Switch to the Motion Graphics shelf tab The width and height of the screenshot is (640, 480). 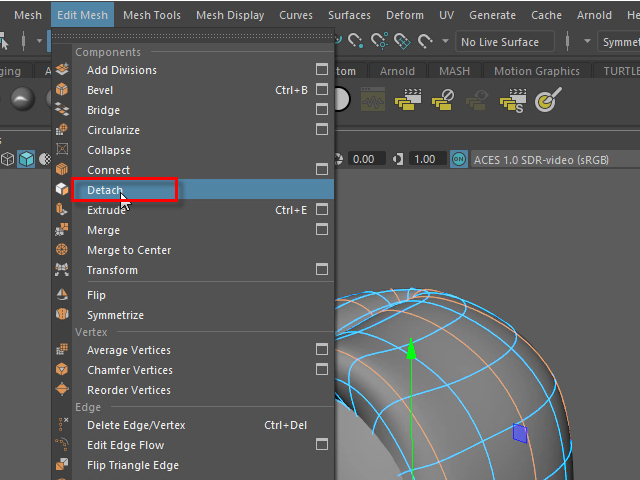tap(536, 71)
